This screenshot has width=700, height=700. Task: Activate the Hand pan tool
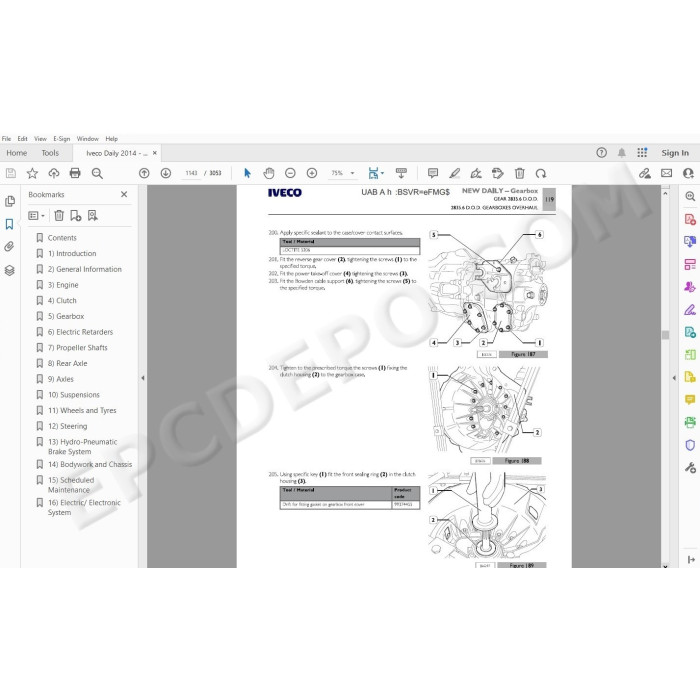tap(269, 173)
